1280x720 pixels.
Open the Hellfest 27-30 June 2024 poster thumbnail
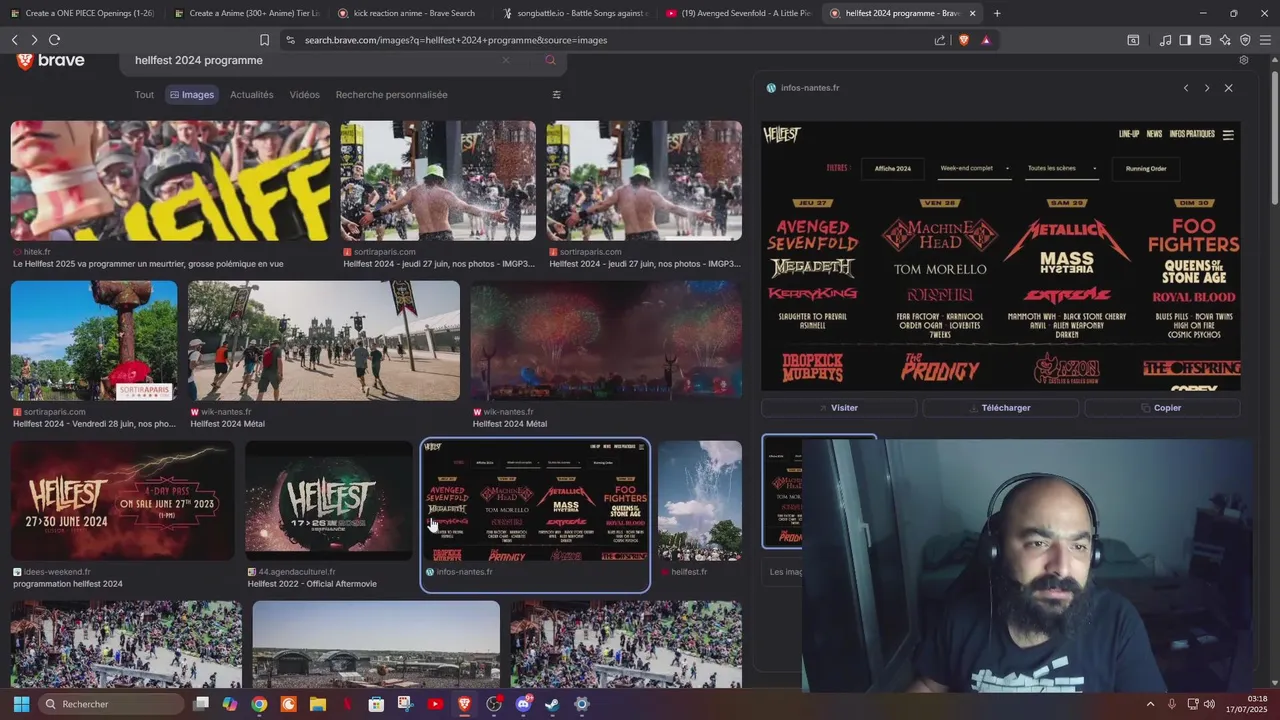[x=123, y=501]
